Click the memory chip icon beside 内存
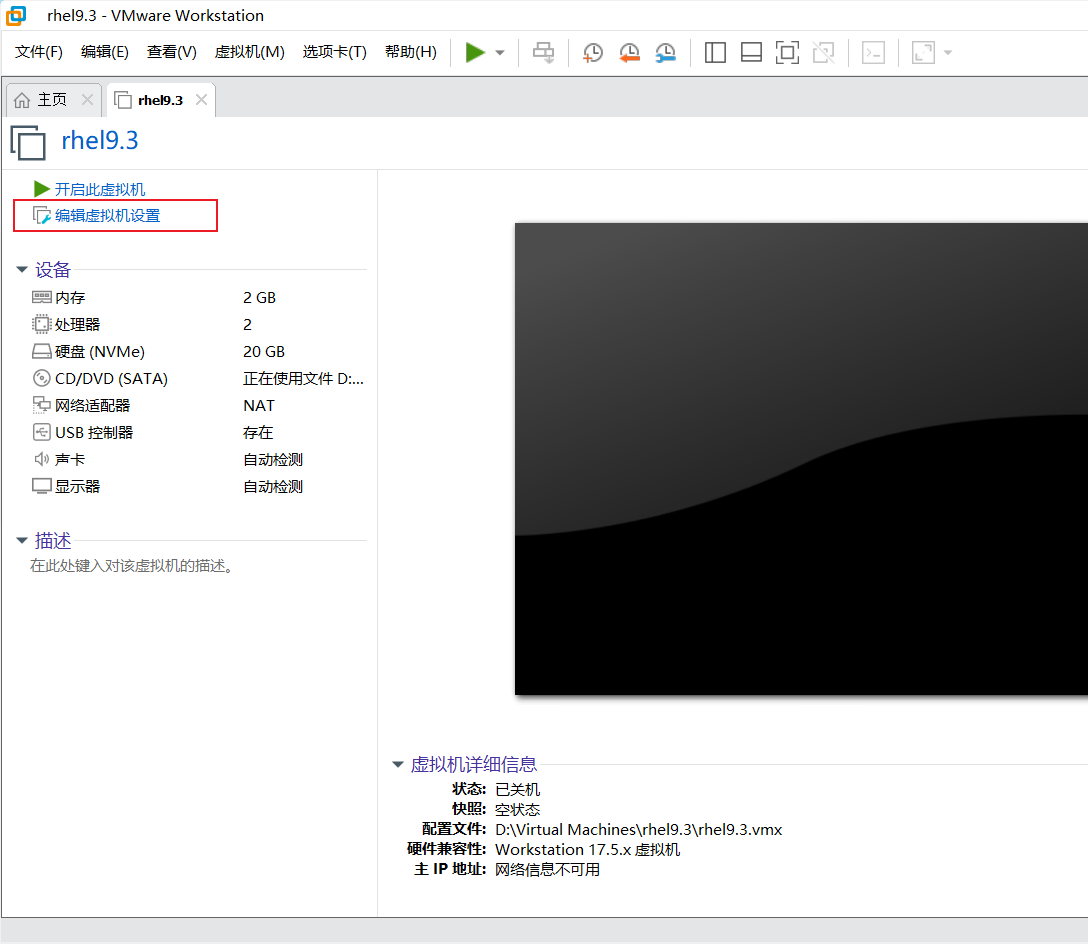This screenshot has width=1088, height=944. [x=42, y=298]
